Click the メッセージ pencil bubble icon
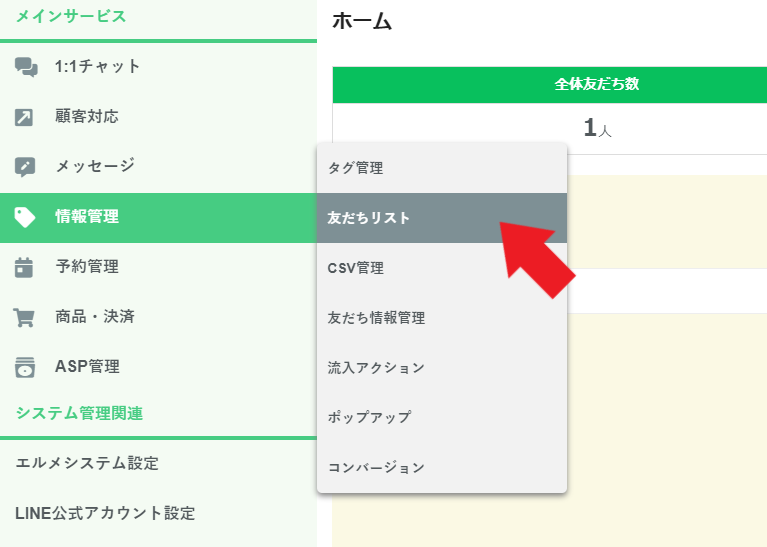The width and height of the screenshot is (767, 547). click(25, 167)
